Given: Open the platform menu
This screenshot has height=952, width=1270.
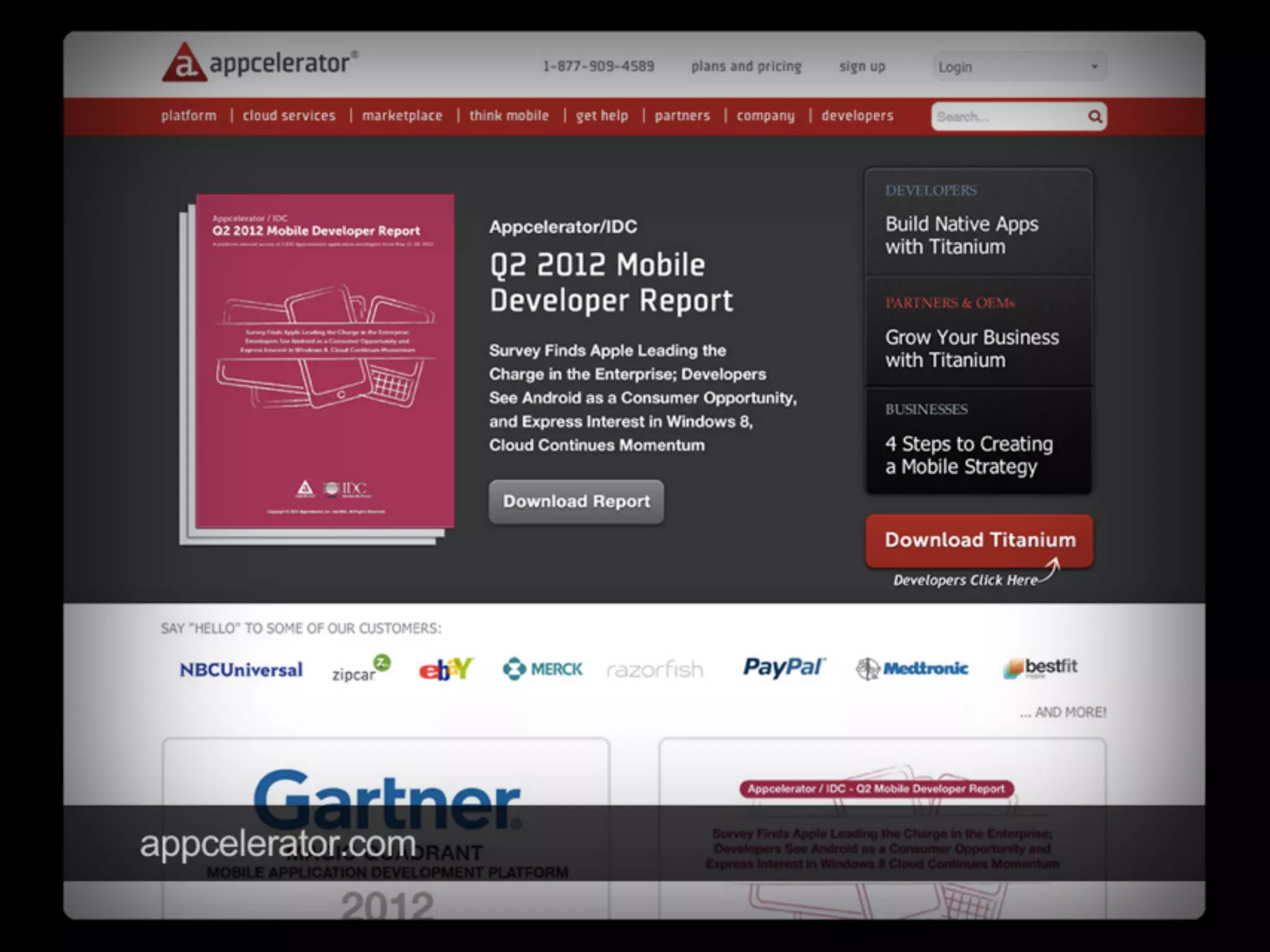Looking at the screenshot, I should [x=189, y=116].
